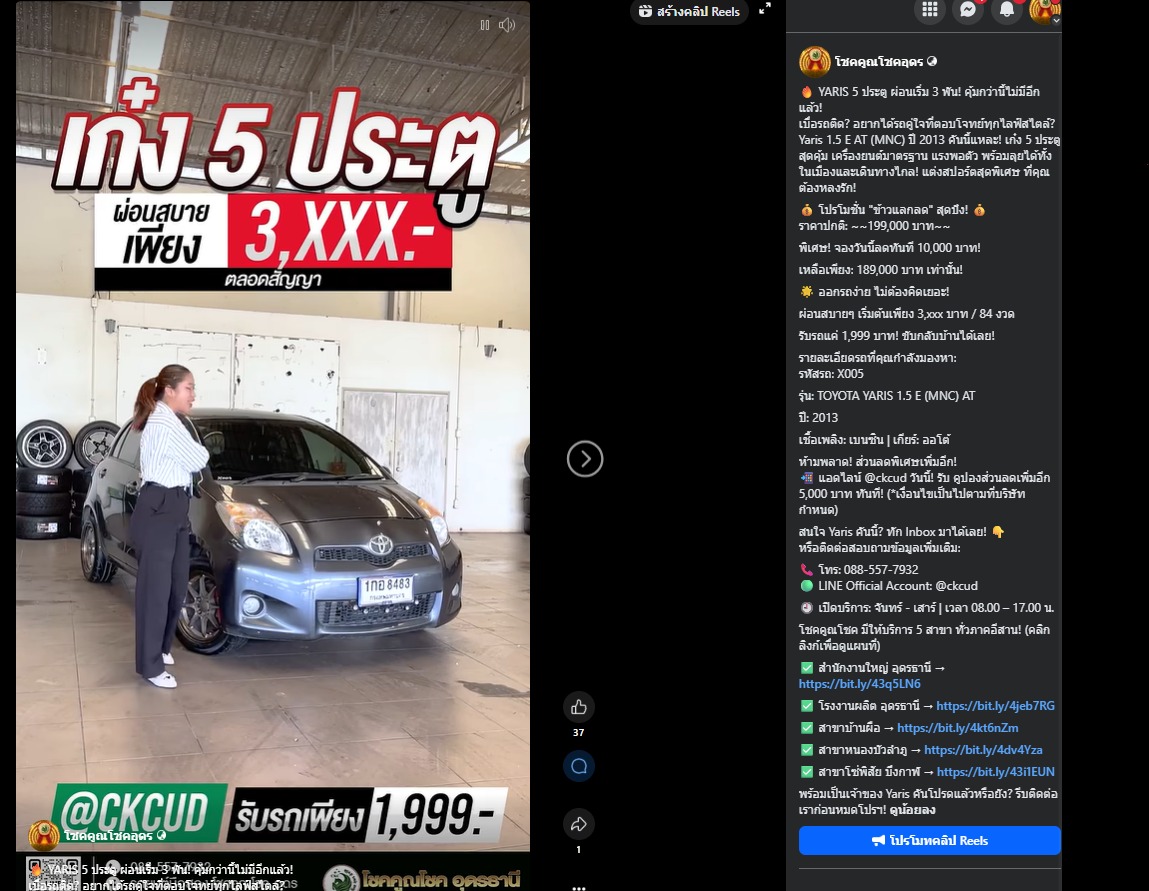
Task: Open account profile menu
Action: coord(1045,10)
